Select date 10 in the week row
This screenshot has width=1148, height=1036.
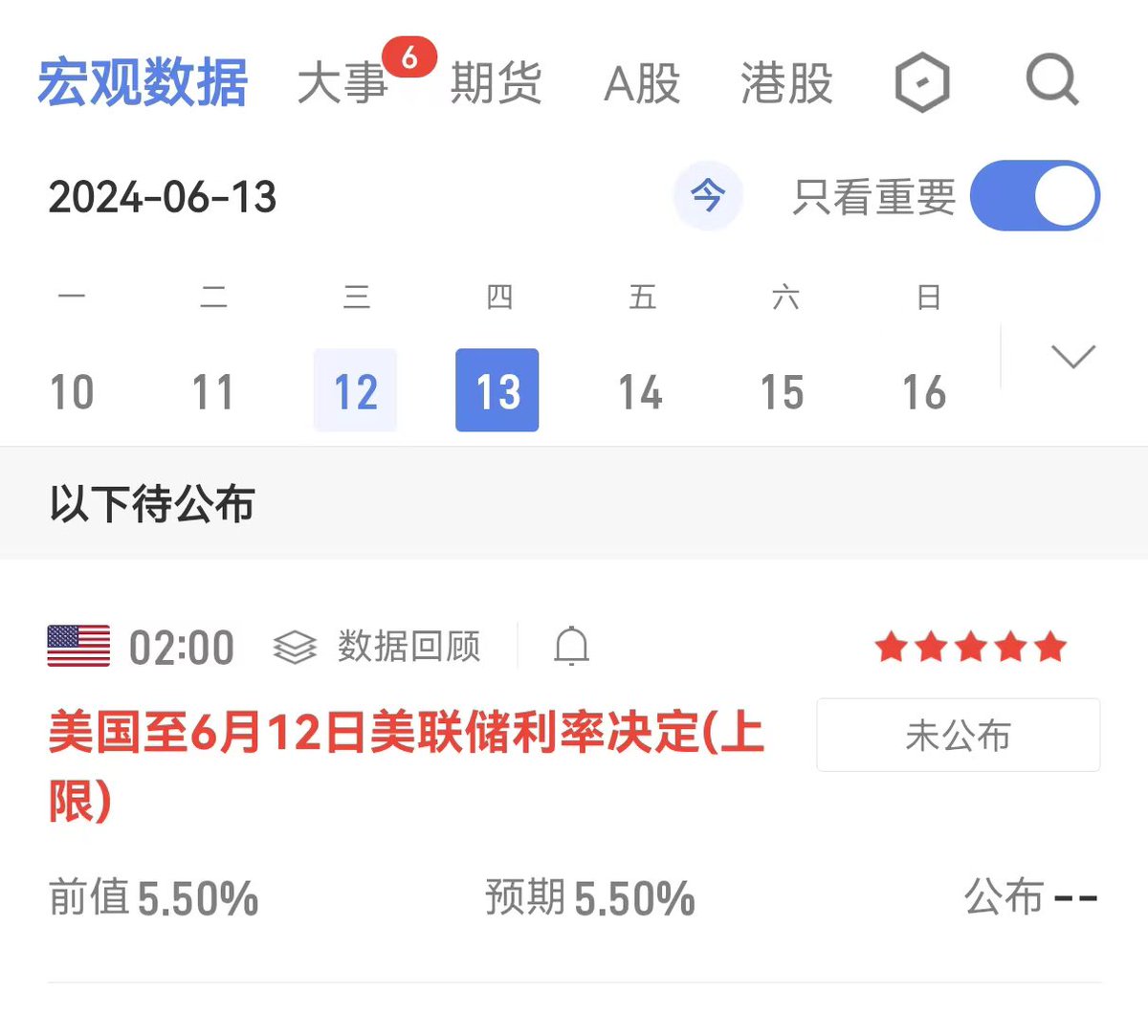(72, 392)
